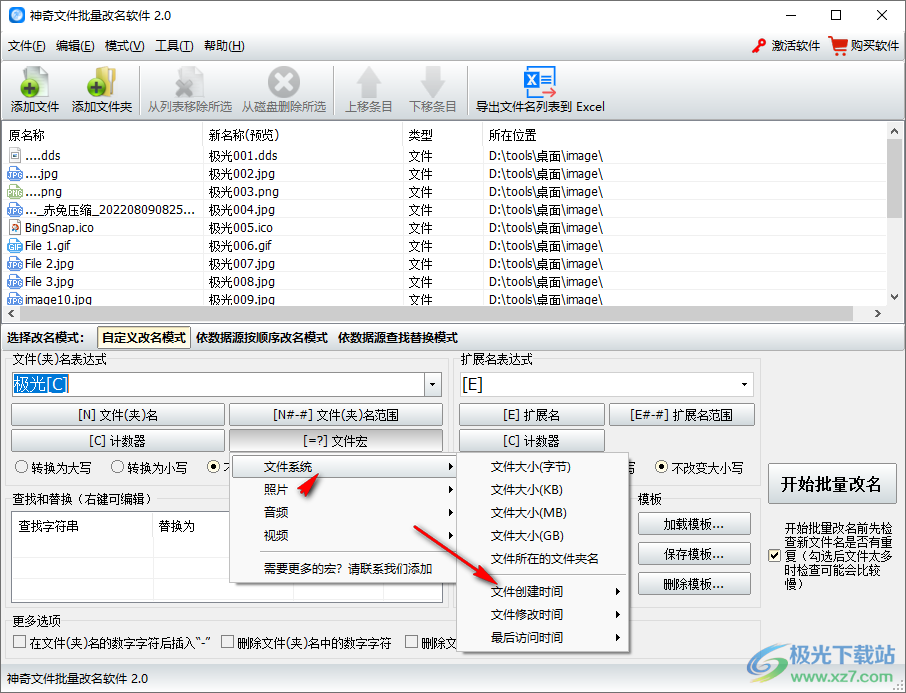Click Delete Selected From Disk icon
The image size is (906, 693).
click(x=284, y=83)
